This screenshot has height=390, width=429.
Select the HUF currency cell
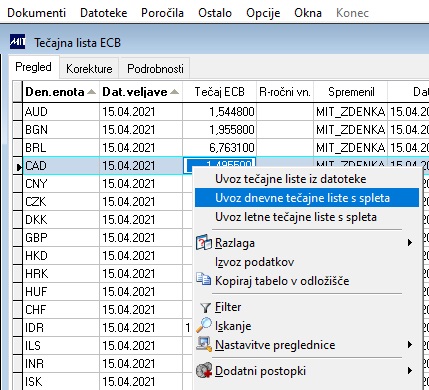coord(61,292)
